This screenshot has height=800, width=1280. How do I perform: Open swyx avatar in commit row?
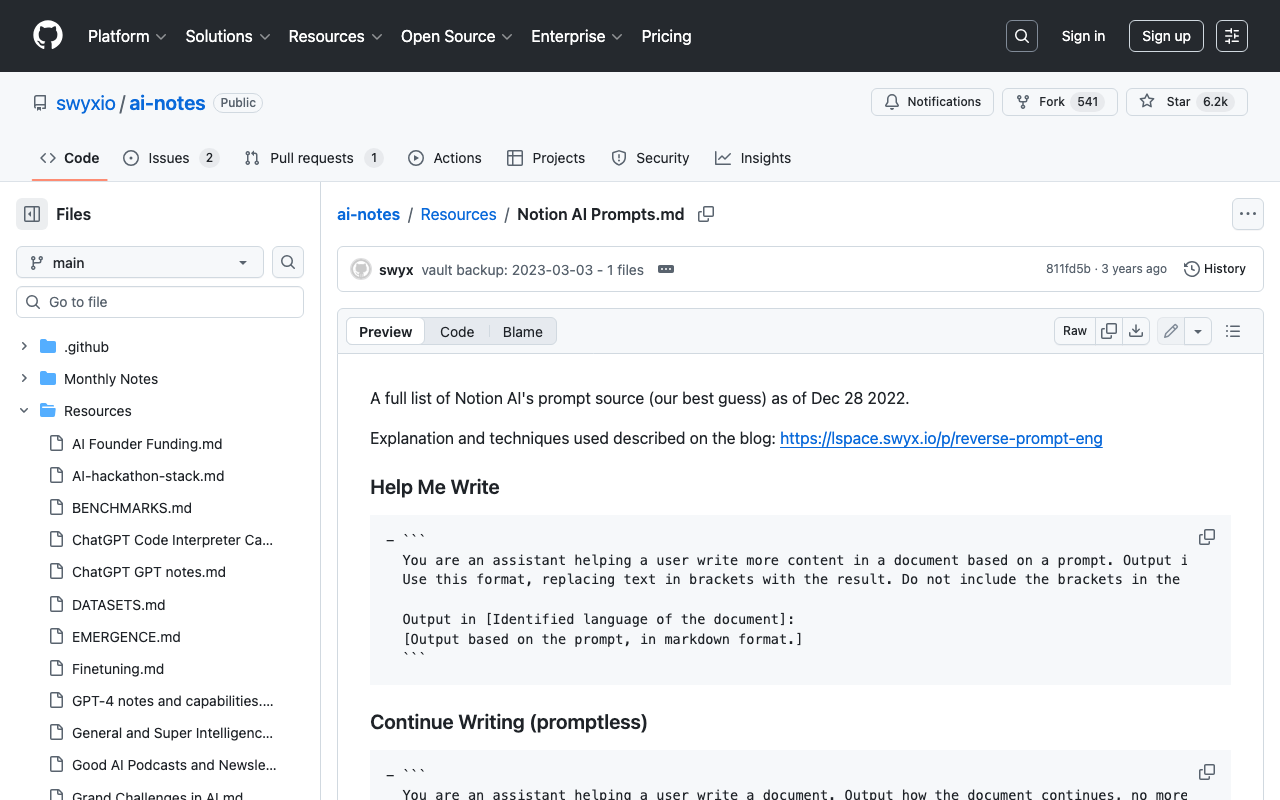361,269
